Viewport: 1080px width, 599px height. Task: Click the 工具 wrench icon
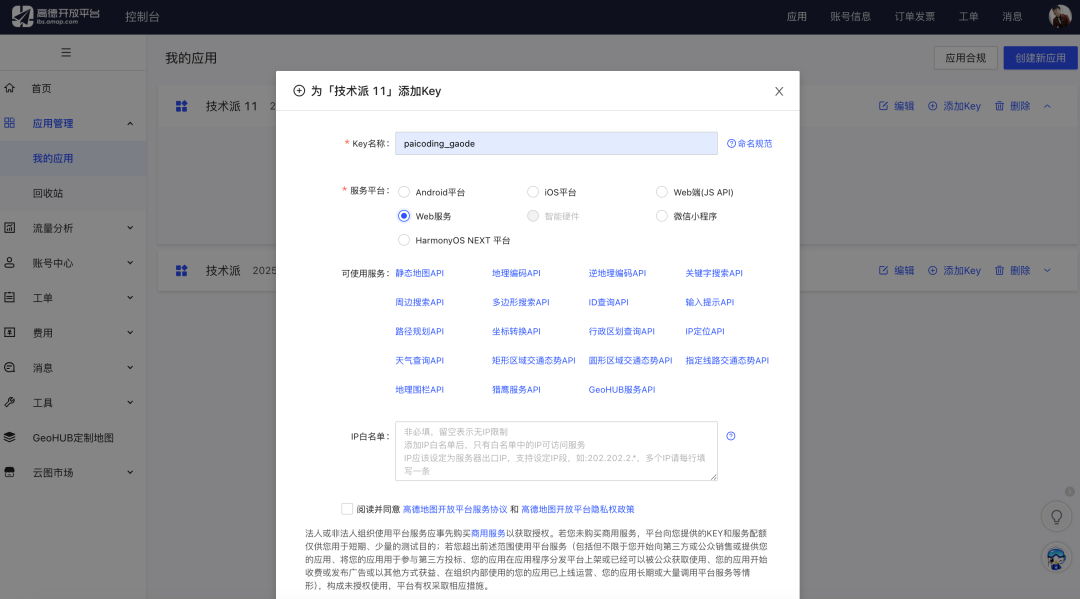point(10,402)
